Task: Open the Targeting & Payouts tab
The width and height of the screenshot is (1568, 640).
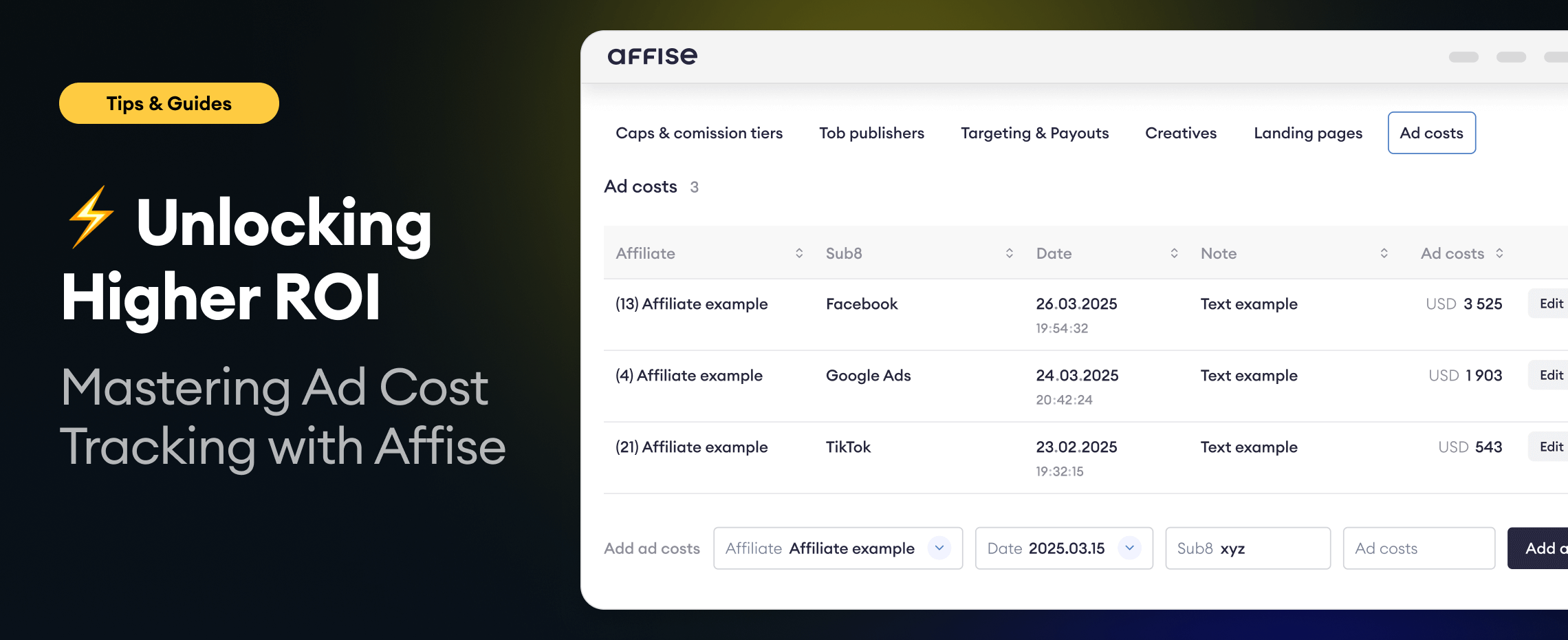Action: pyautogui.click(x=1034, y=133)
